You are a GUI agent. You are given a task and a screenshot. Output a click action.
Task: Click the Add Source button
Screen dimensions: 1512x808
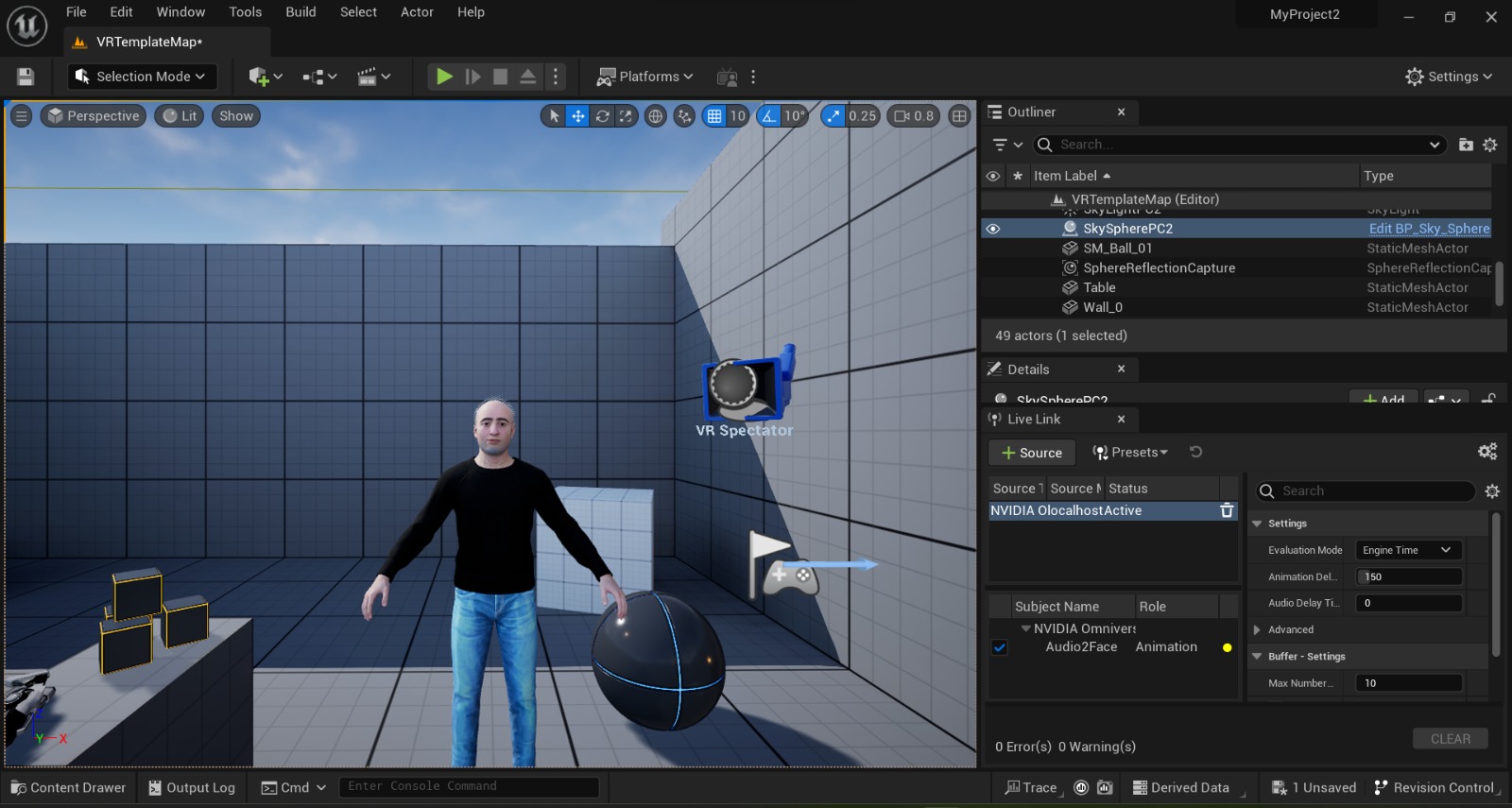[1031, 453]
